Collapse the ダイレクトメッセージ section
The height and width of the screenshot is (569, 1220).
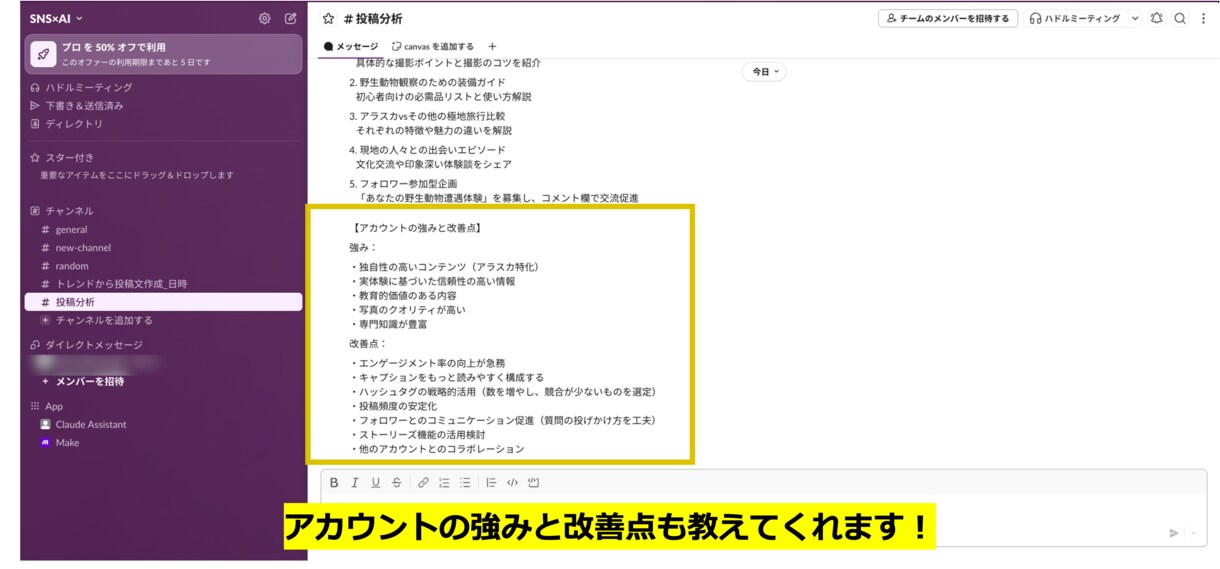click(x=86, y=345)
